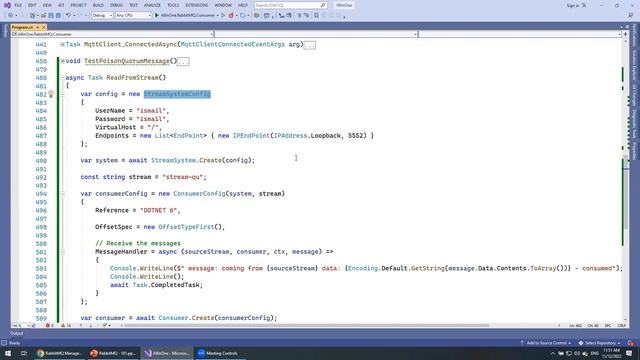Image resolution: width=640 pixels, height=360 pixels.
Task: Click the Save toolbar icon
Action: click(x=51, y=16)
